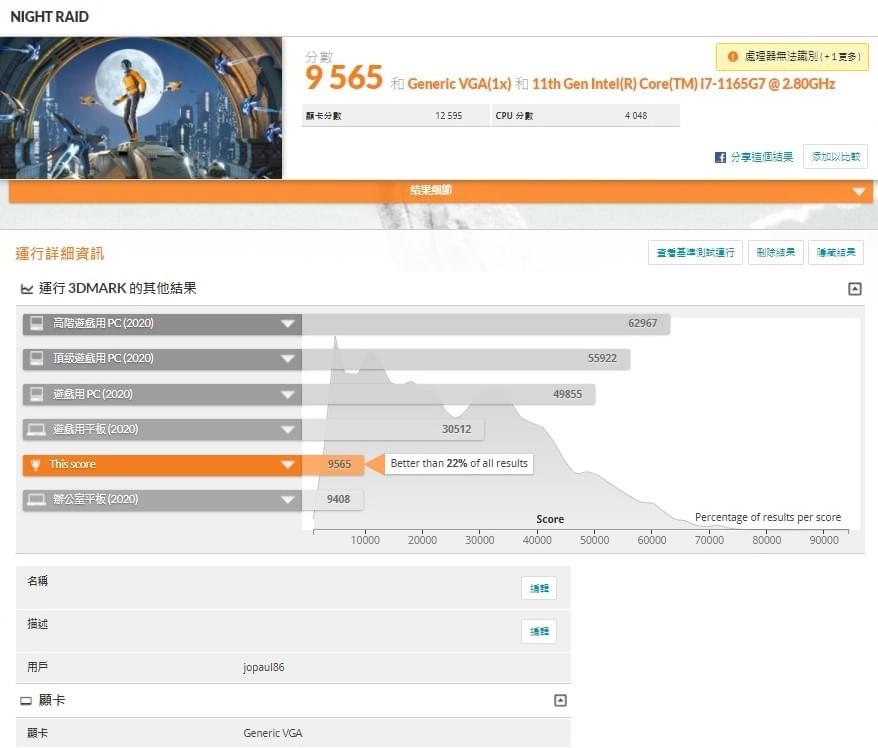
Task: Open the 11th Gen Intel Core i7-1165G7 link
Action: (683, 84)
